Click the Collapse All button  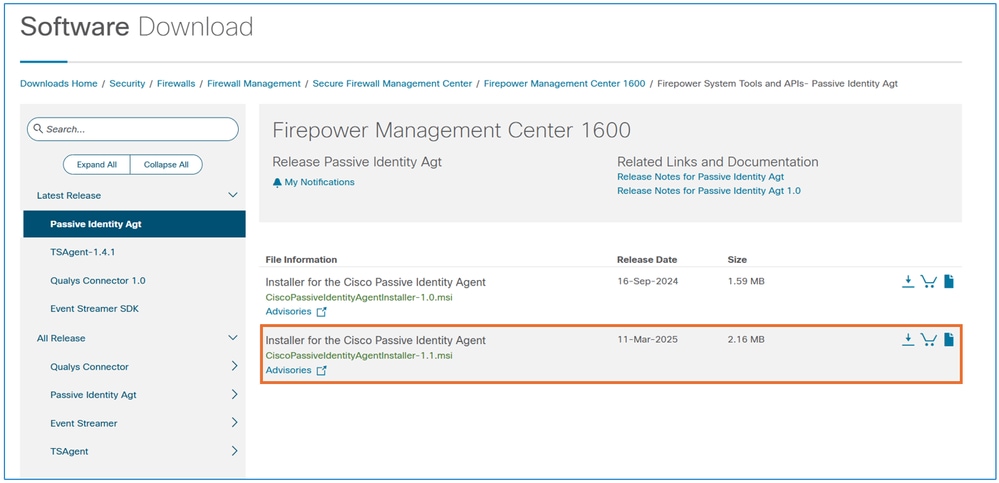(166, 164)
